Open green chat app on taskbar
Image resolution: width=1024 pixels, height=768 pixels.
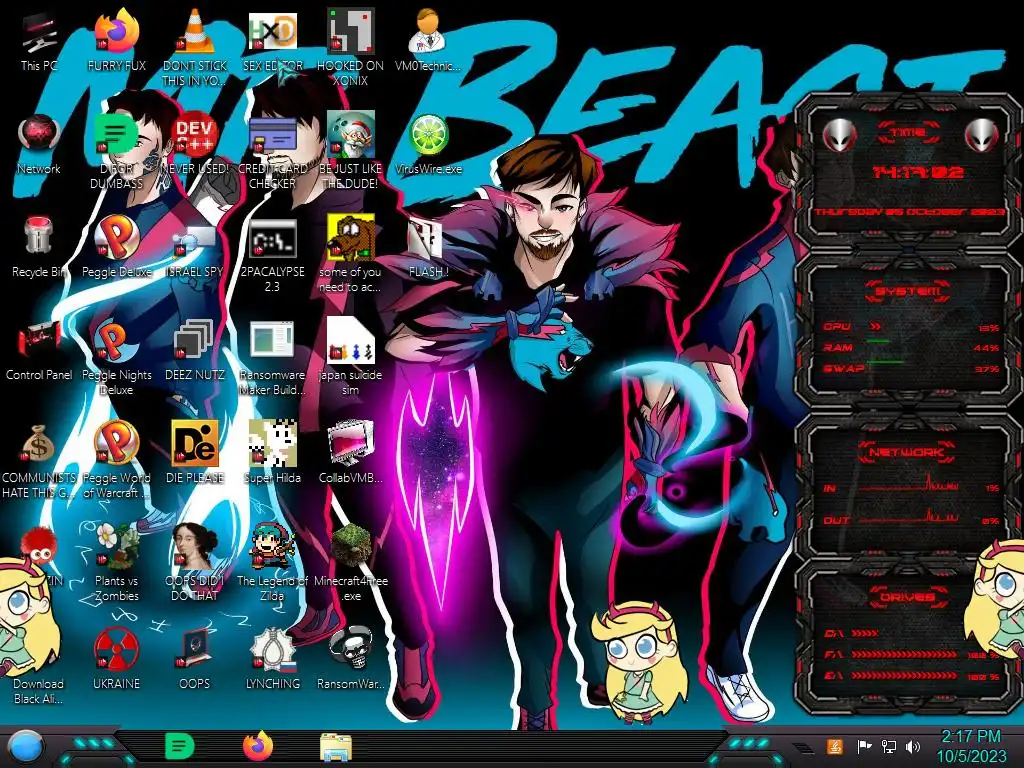179,746
